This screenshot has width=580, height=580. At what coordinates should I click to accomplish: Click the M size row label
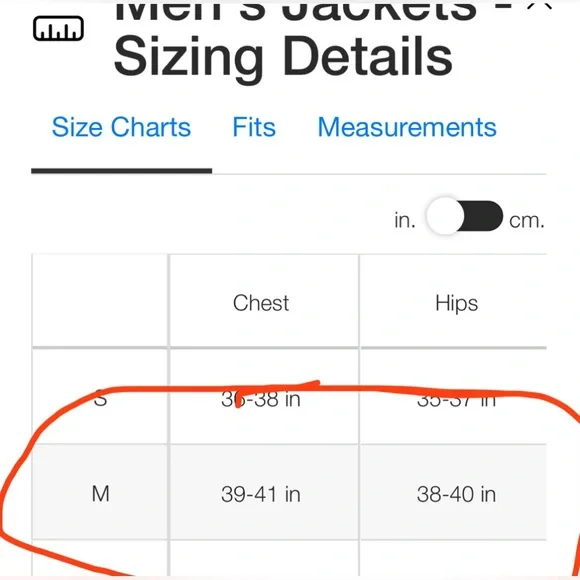pos(101,494)
